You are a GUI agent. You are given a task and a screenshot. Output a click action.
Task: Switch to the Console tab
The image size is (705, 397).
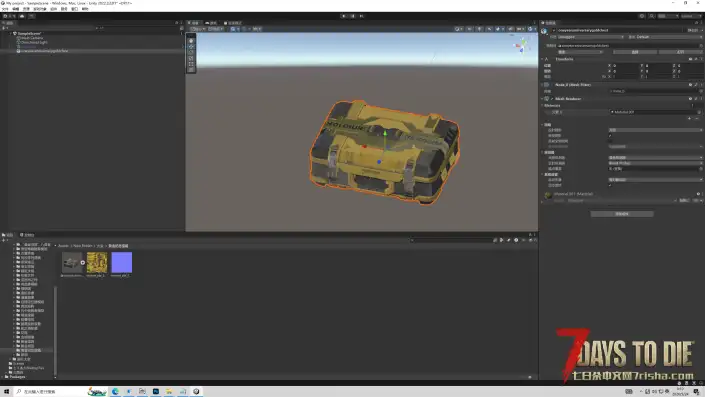coord(27,235)
